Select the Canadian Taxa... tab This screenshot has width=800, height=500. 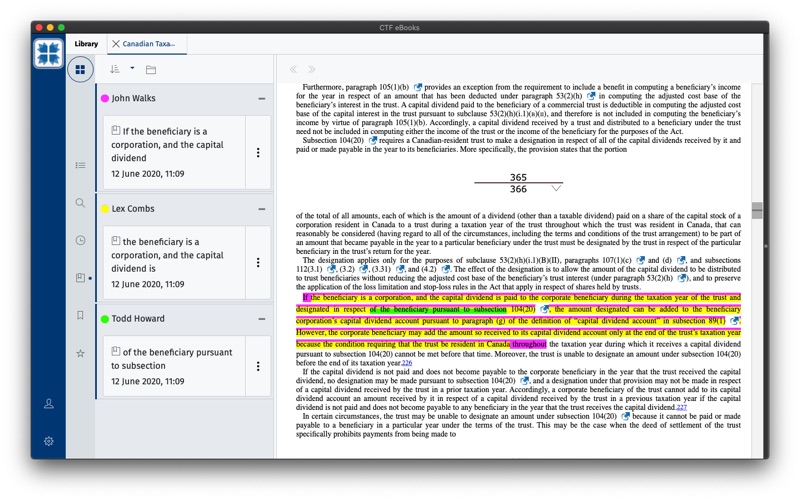pos(148,44)
